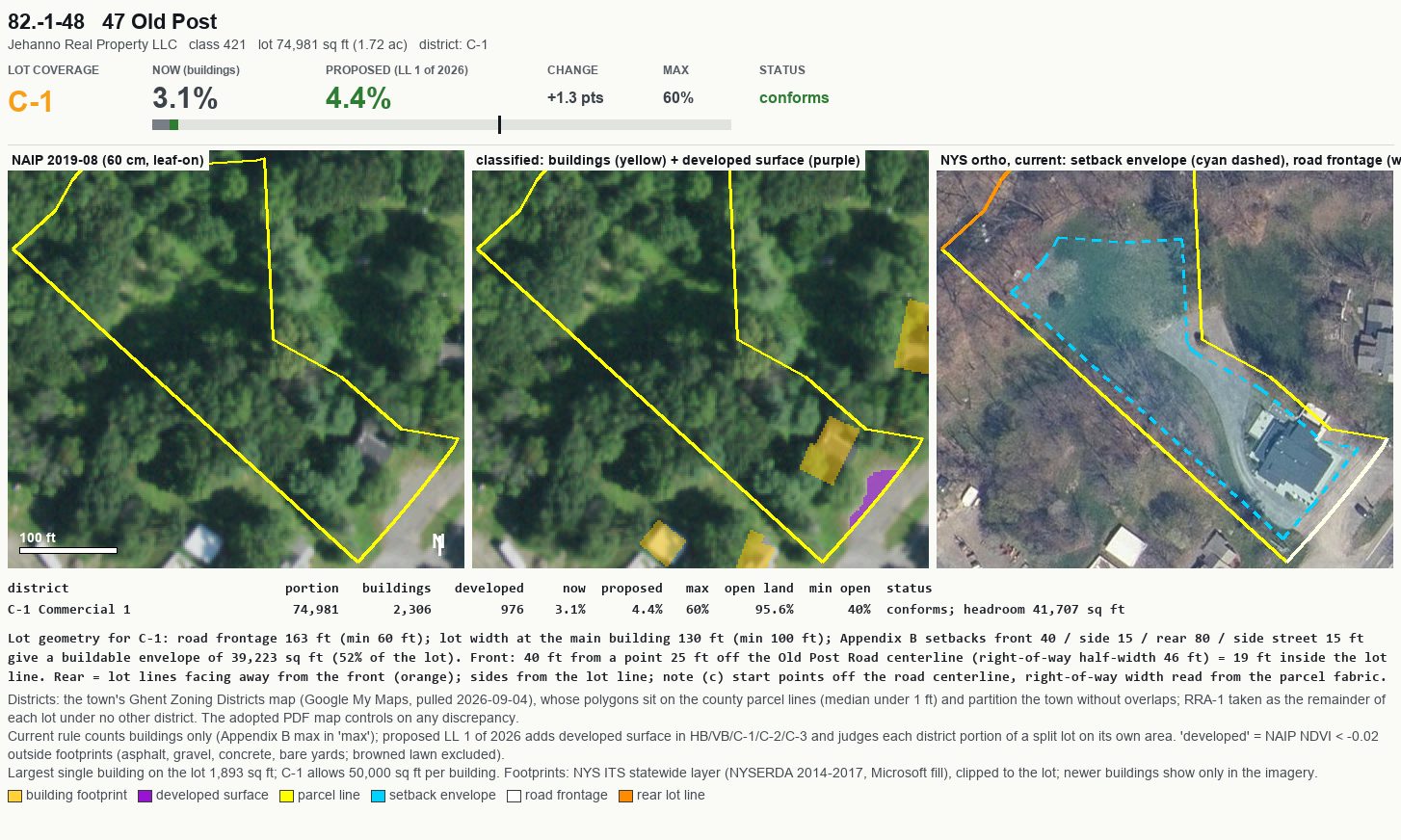
Task: Click the C-1 Commercial 1 table row
Action: (x=567, y=610)
